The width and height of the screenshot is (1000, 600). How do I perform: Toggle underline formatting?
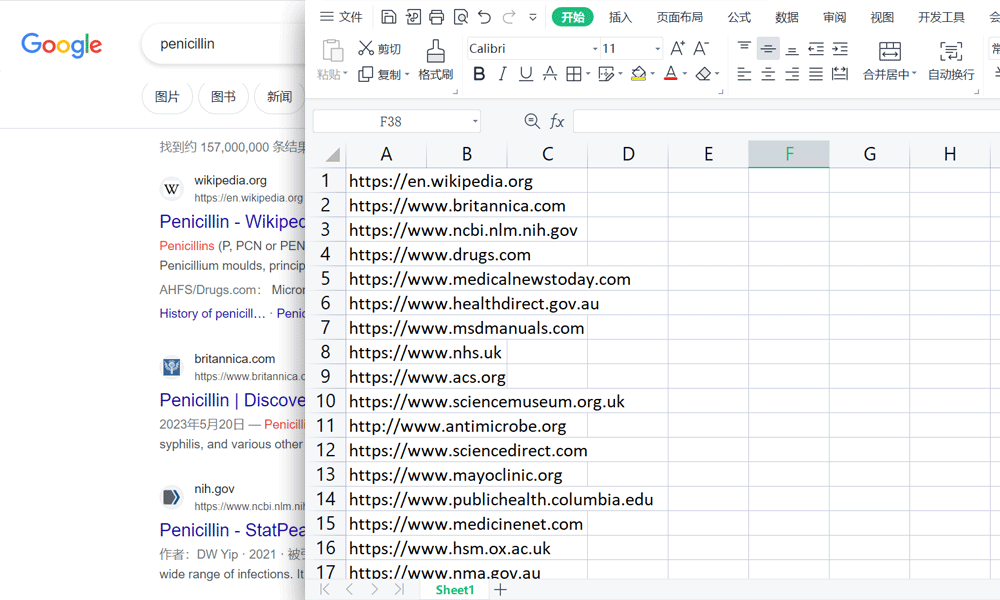point(526,74)
